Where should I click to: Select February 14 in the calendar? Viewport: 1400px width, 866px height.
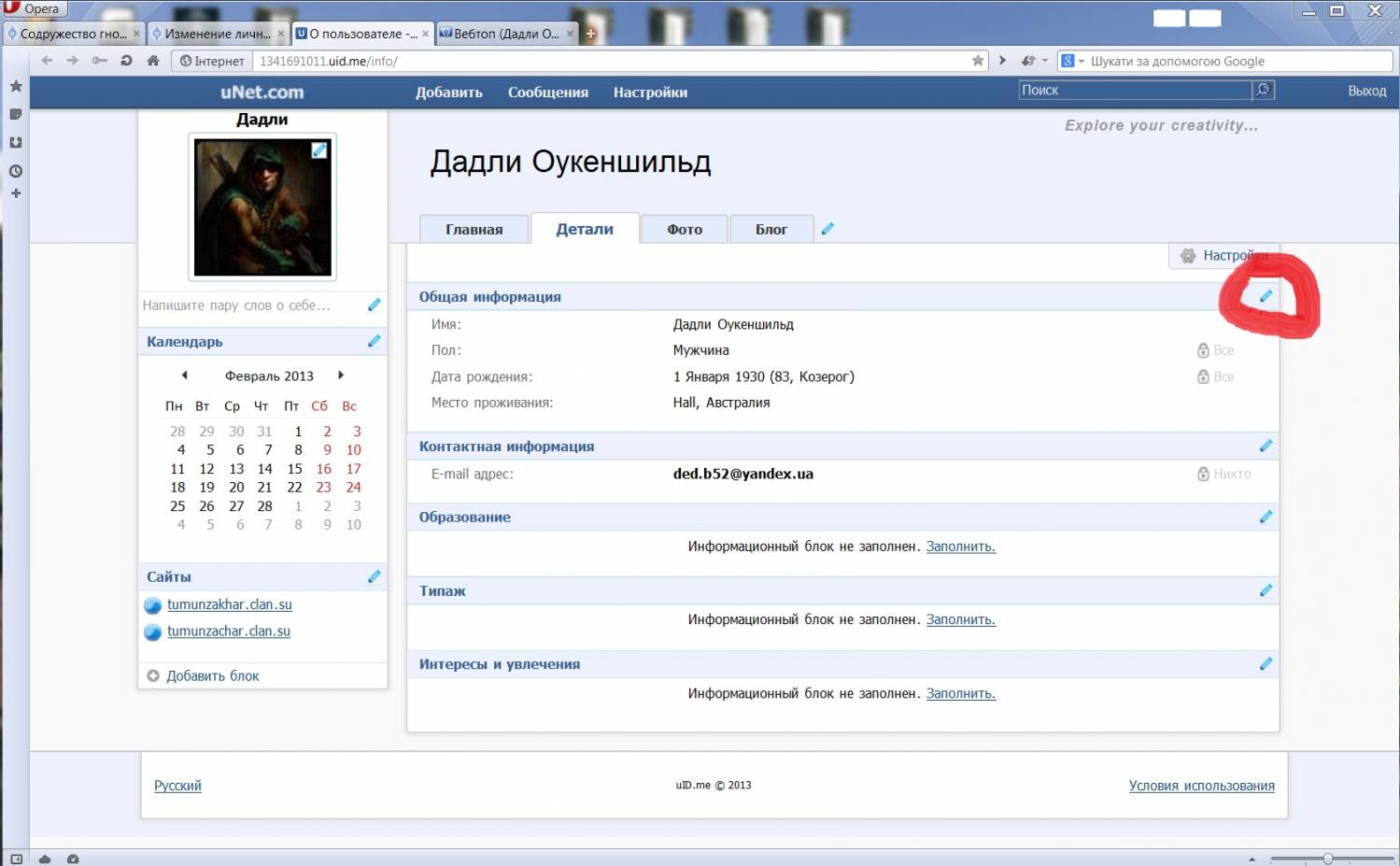[x=265, y=468]
